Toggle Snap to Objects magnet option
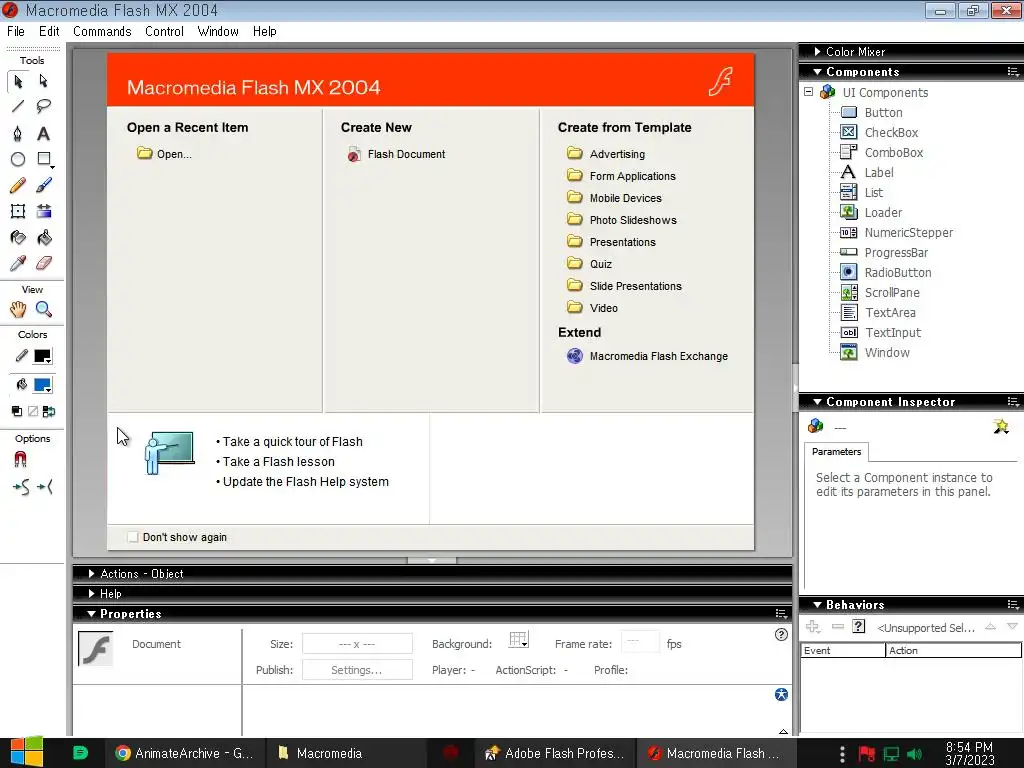Viewport: 1024px width, 768px height. pos(20,460)
